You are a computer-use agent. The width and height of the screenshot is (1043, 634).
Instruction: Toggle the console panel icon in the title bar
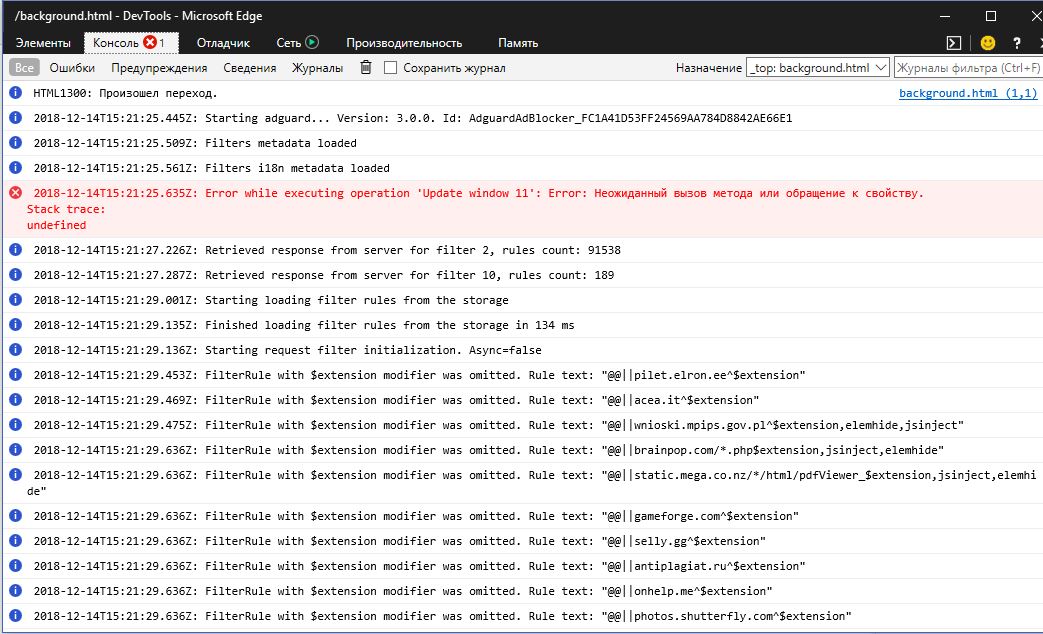tap(954, 43)
